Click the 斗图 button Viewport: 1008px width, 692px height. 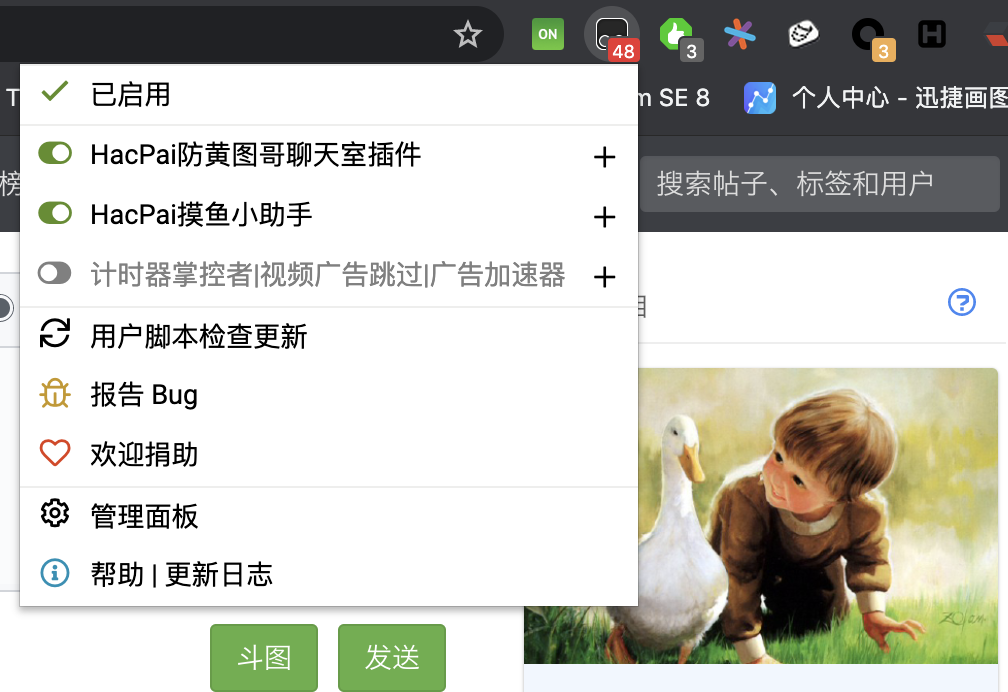pos(264,657)
